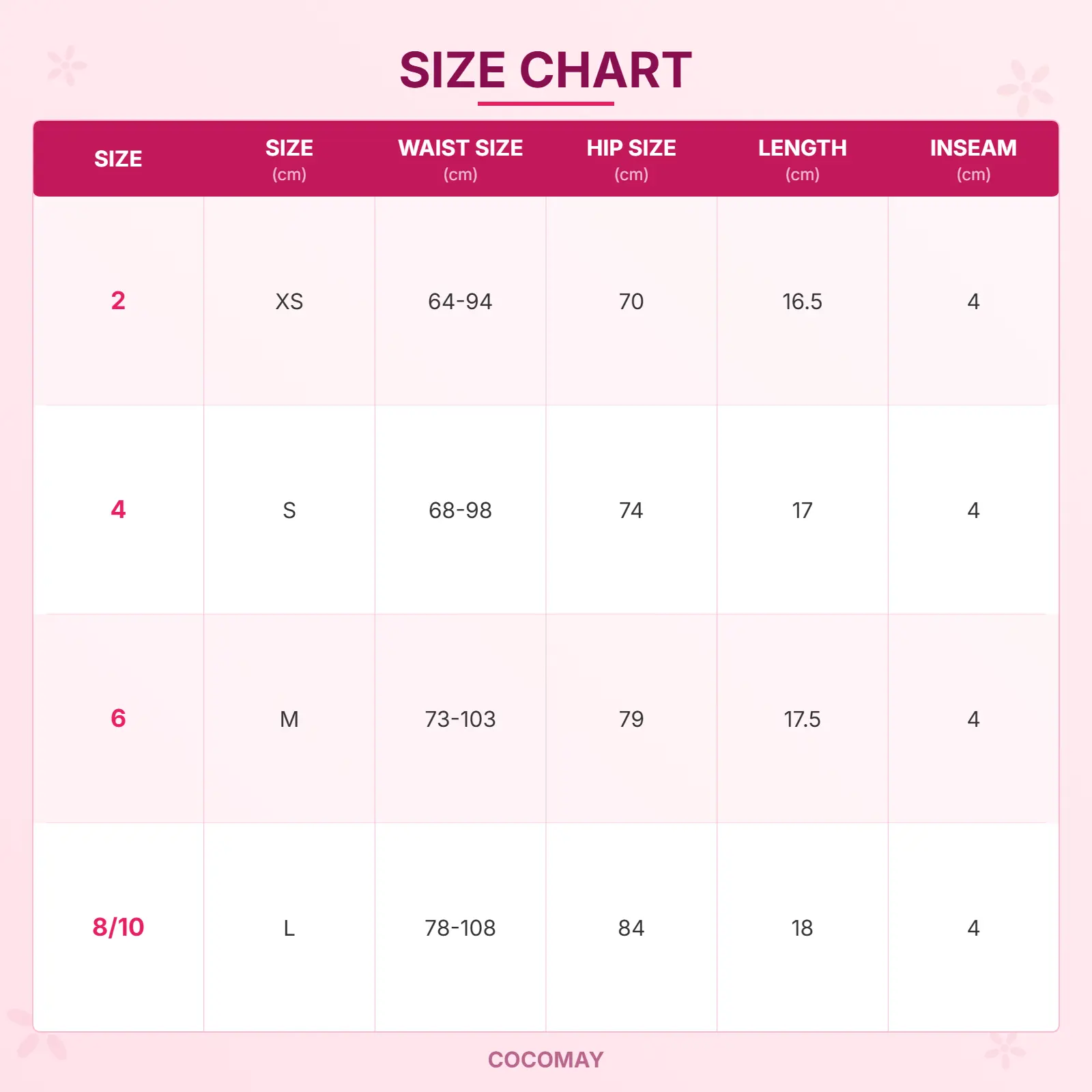Screen dimensions: 1092x1092
Task: Click waist value 73-103
Action: [x=460, y=719]
